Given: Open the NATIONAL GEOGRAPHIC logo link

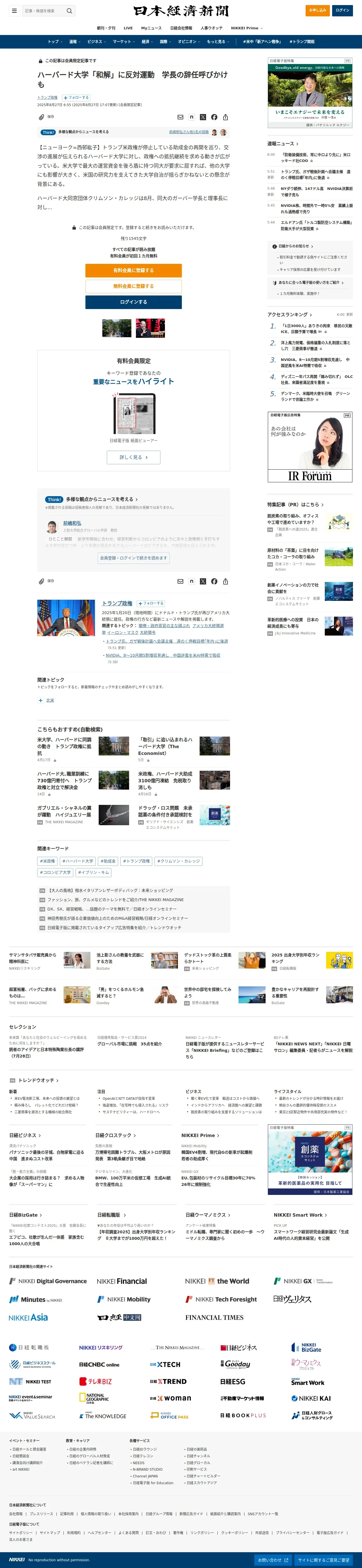Looking at the screenshot, I should (x=94, y=1398).
